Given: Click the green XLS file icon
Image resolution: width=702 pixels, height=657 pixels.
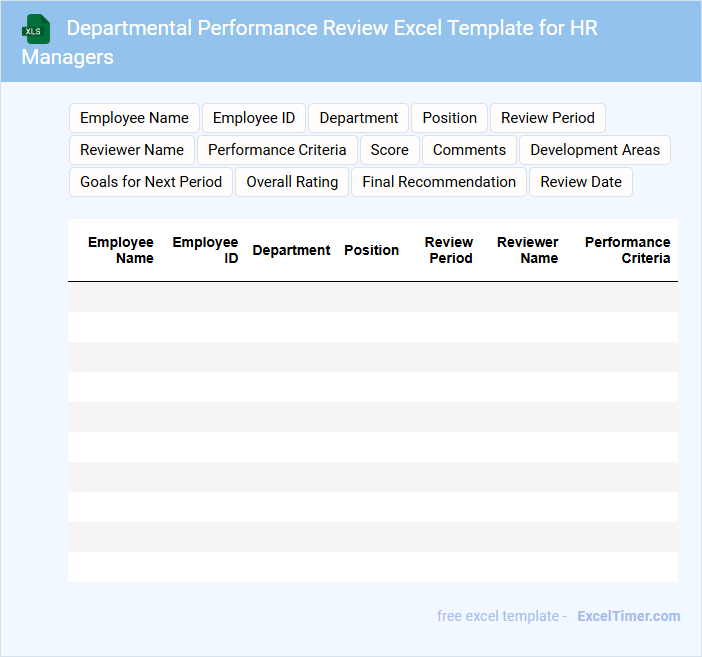Looking at the screenshot, I should point(37,29).
